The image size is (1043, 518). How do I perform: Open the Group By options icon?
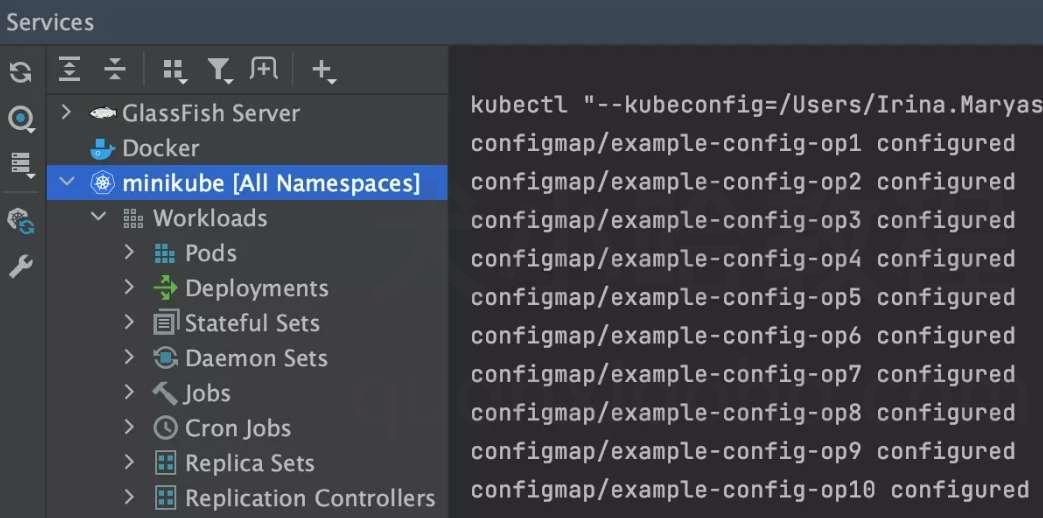coord(175,70)
